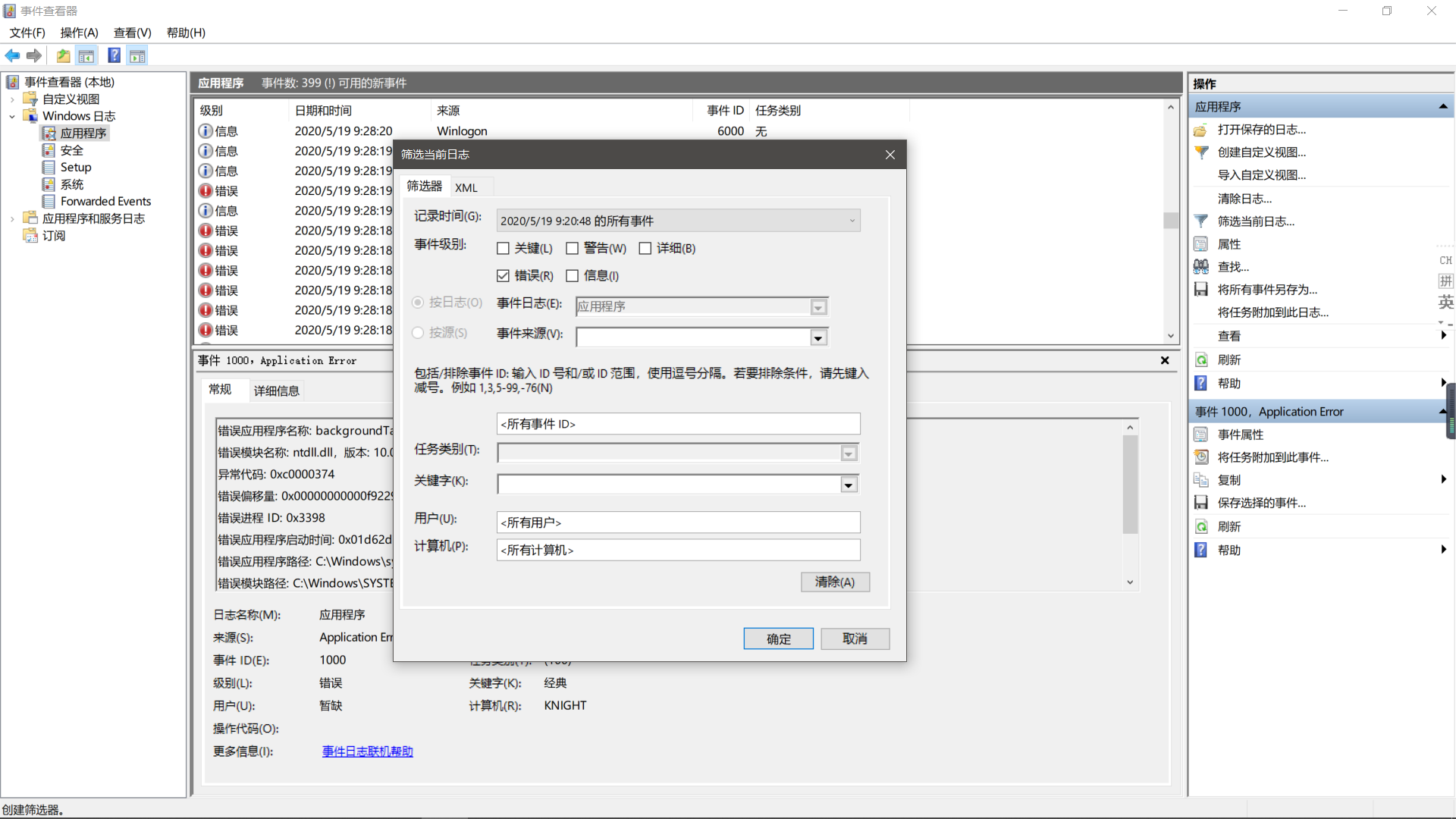Screen dimensions: 1456x819
Task: Click the 创建自定义视图 funnel icon
Action: (x=1201, y=152)
